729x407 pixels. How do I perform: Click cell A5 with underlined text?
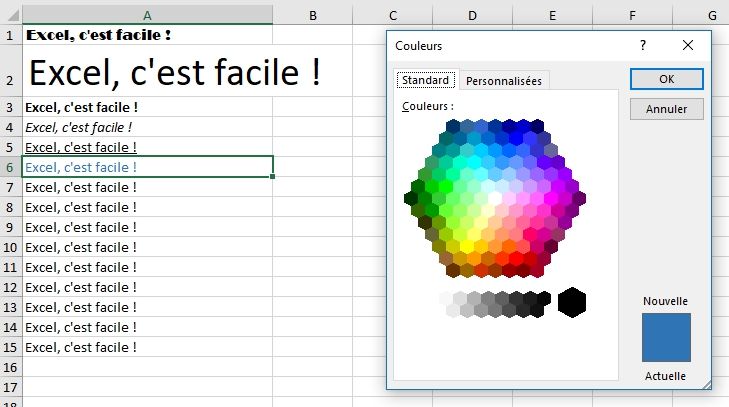tap(147, 147)
